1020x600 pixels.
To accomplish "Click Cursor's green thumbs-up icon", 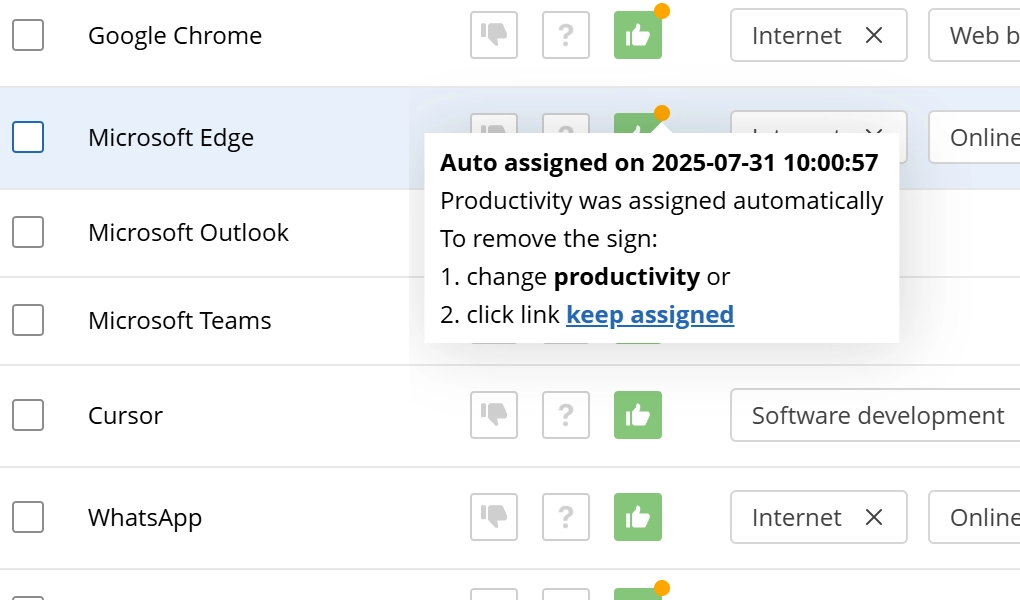I will (x=637, y=415).
